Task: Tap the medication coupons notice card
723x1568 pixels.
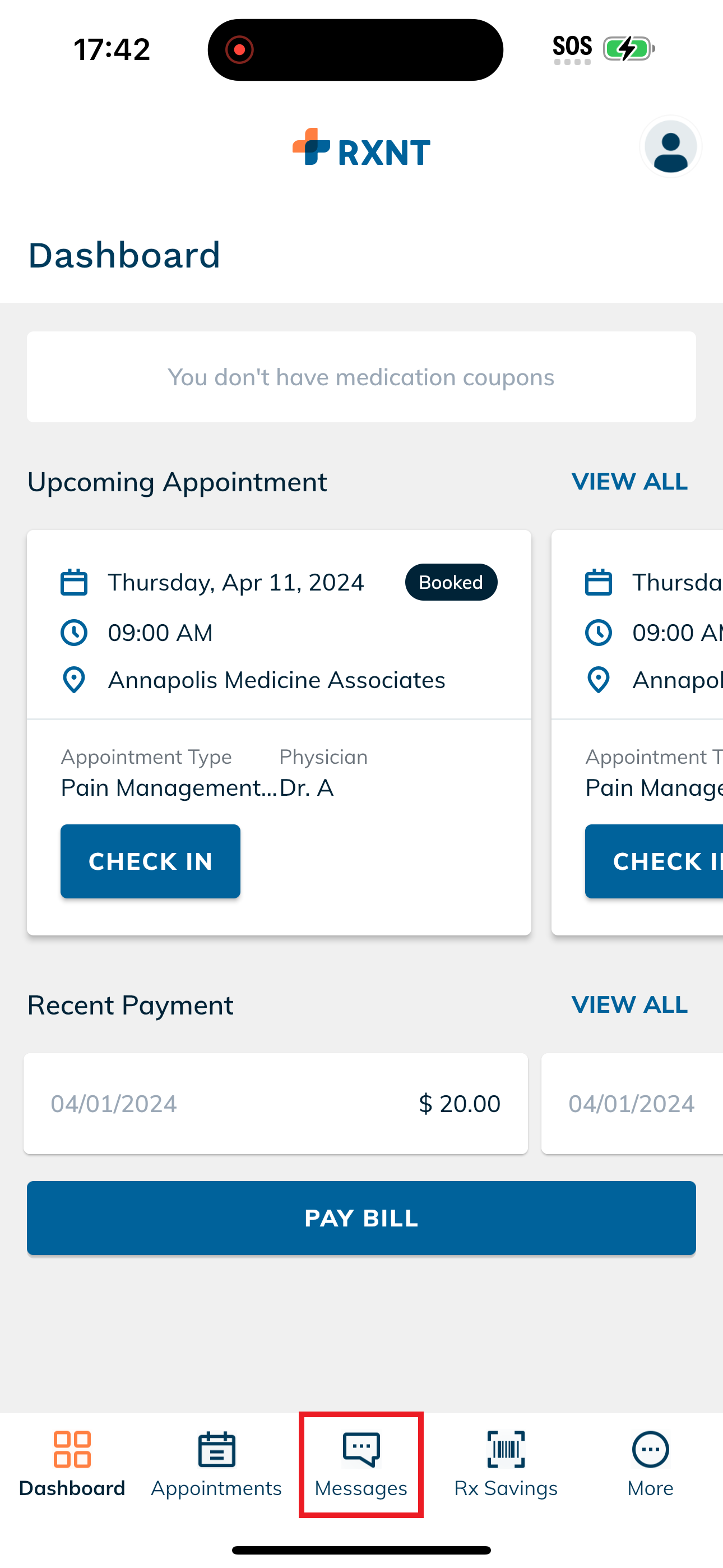Action: click(x=361, y=377)
